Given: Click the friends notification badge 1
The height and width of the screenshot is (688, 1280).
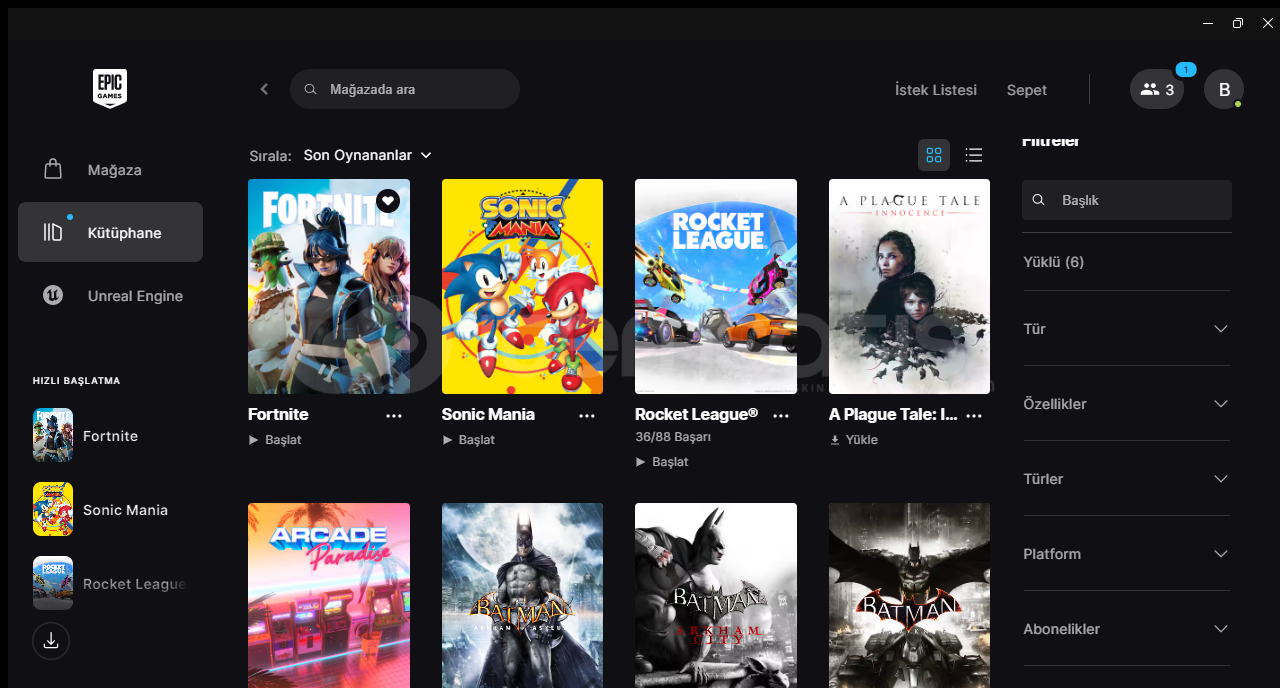Looking at the screenshot, I should click(x=1185, y=70).
